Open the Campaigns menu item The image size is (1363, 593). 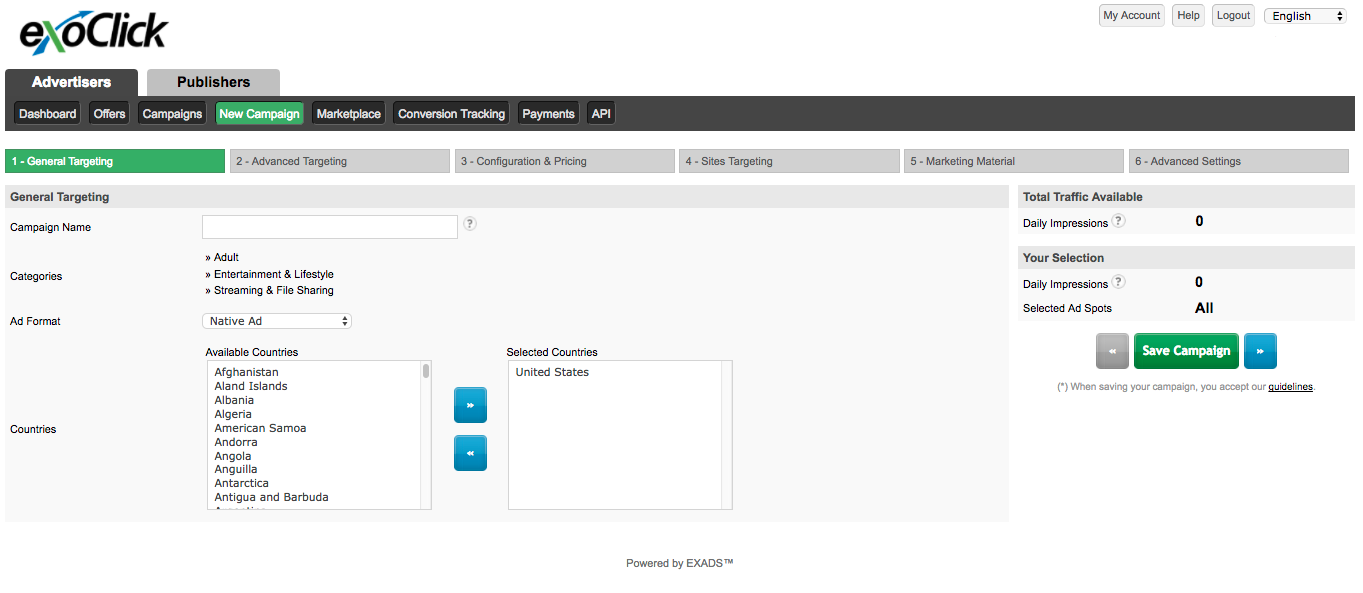(x=172, y=114)
